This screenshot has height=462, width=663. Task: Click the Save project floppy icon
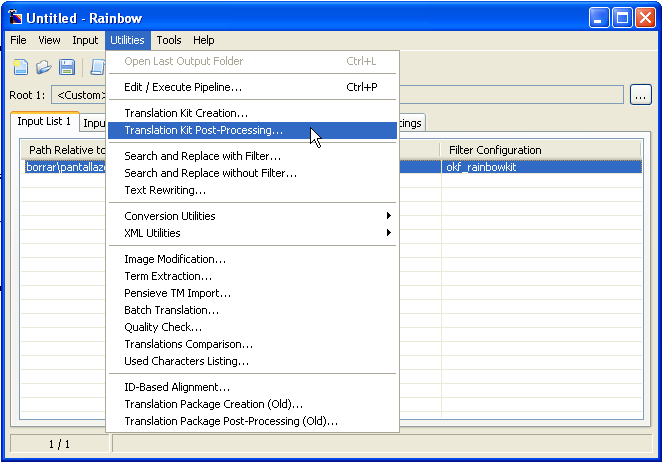pos(67,67)
